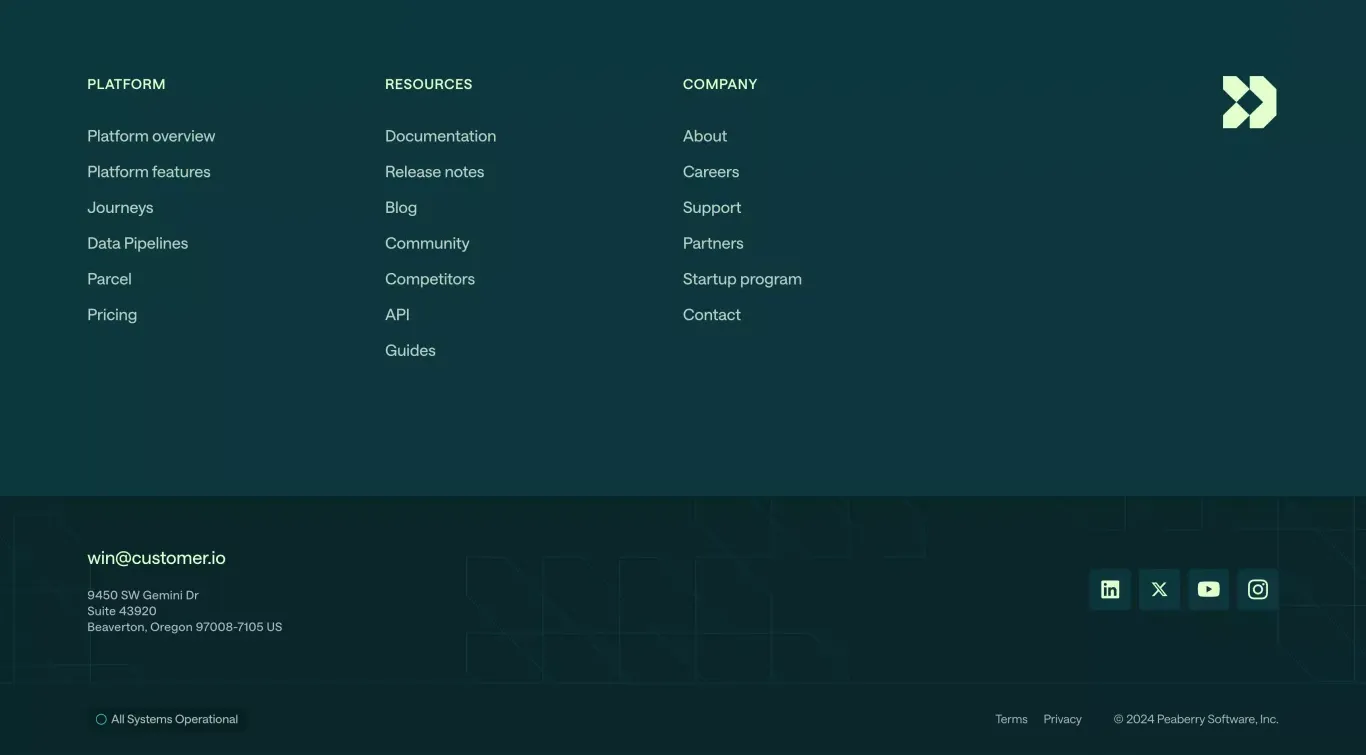Open the Instagram social icon

1258,589
